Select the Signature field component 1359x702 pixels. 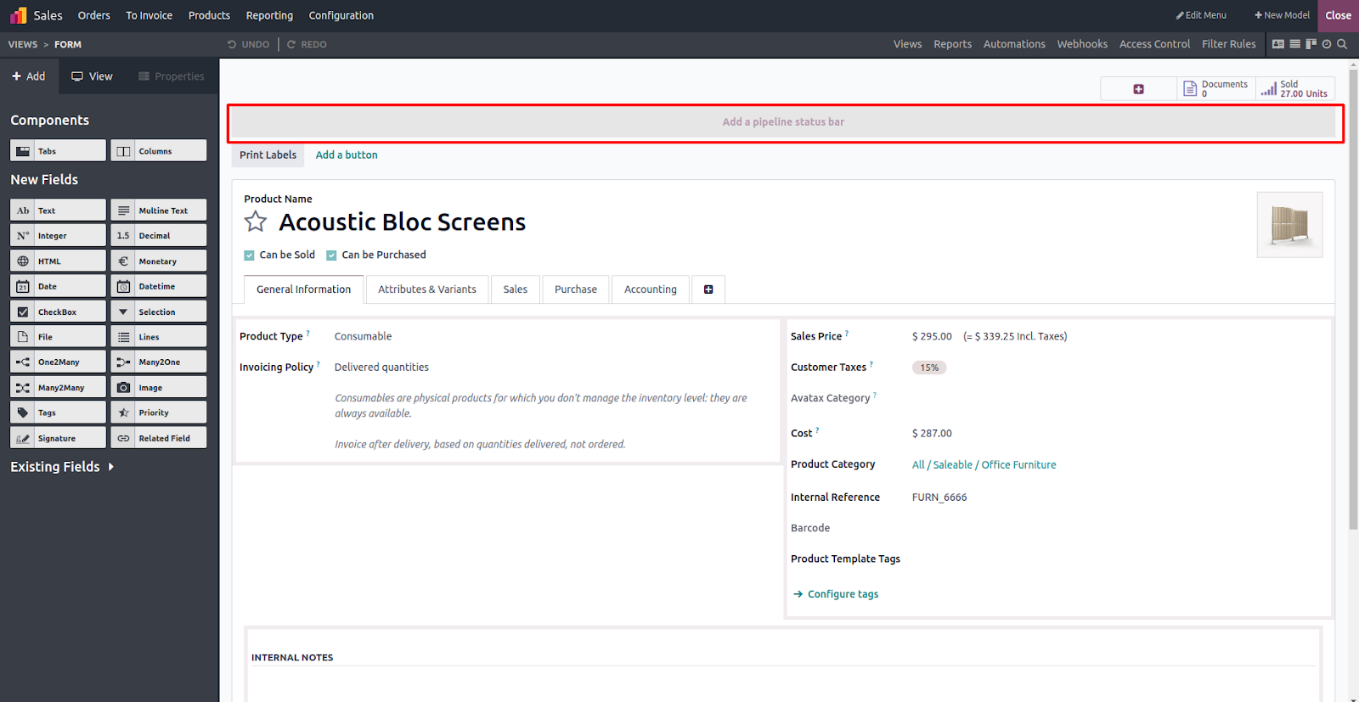click(x=57, y=438)
